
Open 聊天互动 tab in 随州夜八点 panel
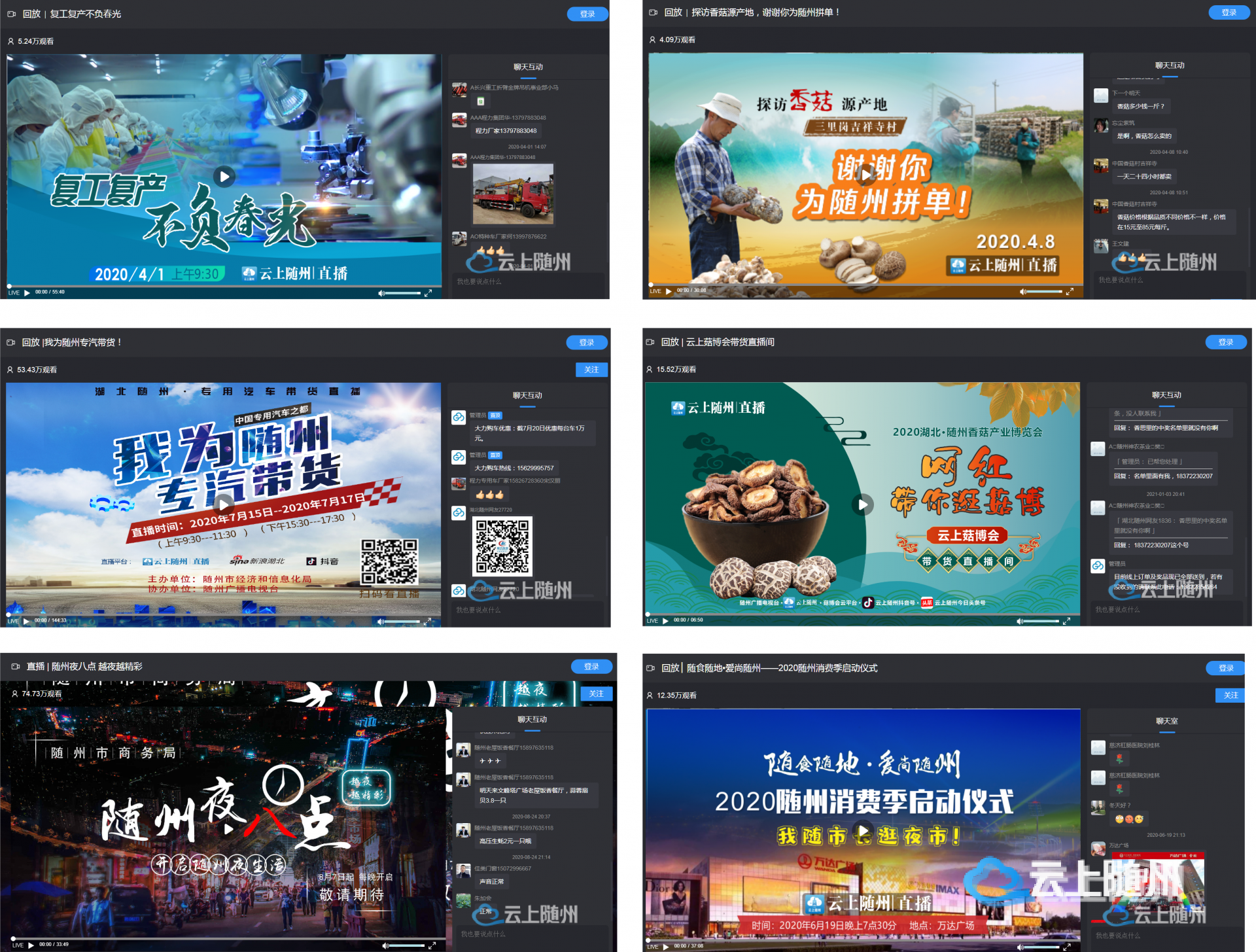[x=532, y=719]
